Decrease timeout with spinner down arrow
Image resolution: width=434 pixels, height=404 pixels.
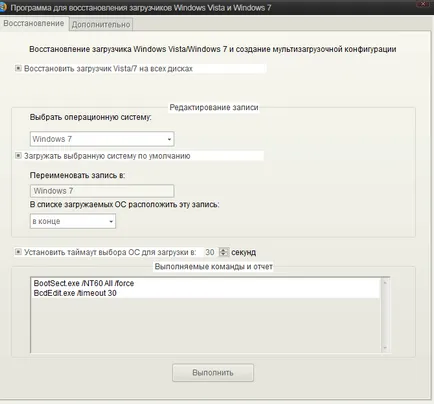click(224, 254)
